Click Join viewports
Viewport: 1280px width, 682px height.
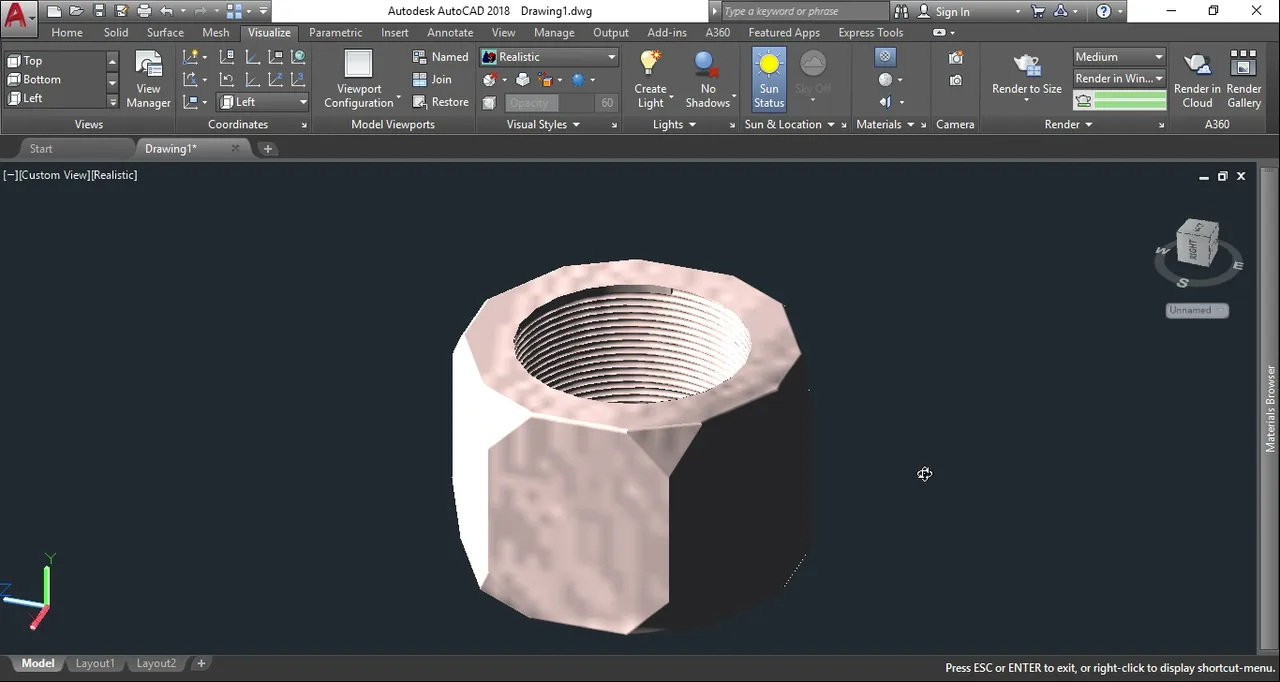coord(432,79)
